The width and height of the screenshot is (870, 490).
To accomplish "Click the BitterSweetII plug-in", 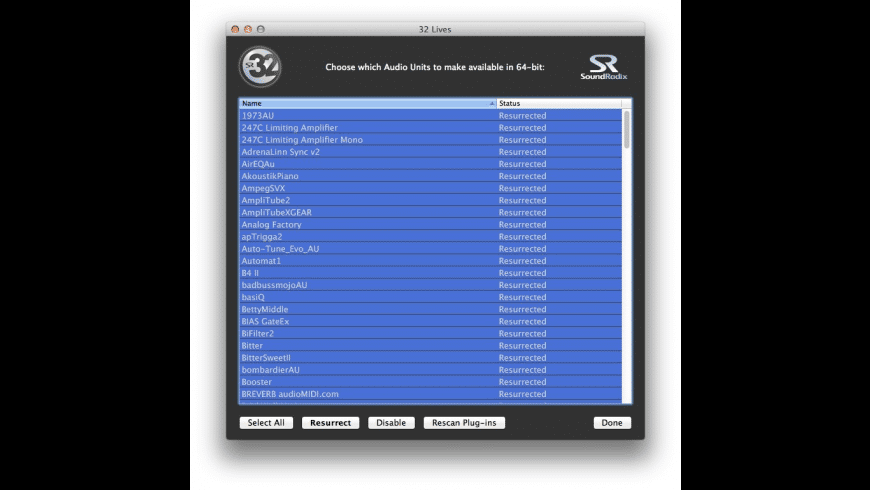I will tap(431, 358).
